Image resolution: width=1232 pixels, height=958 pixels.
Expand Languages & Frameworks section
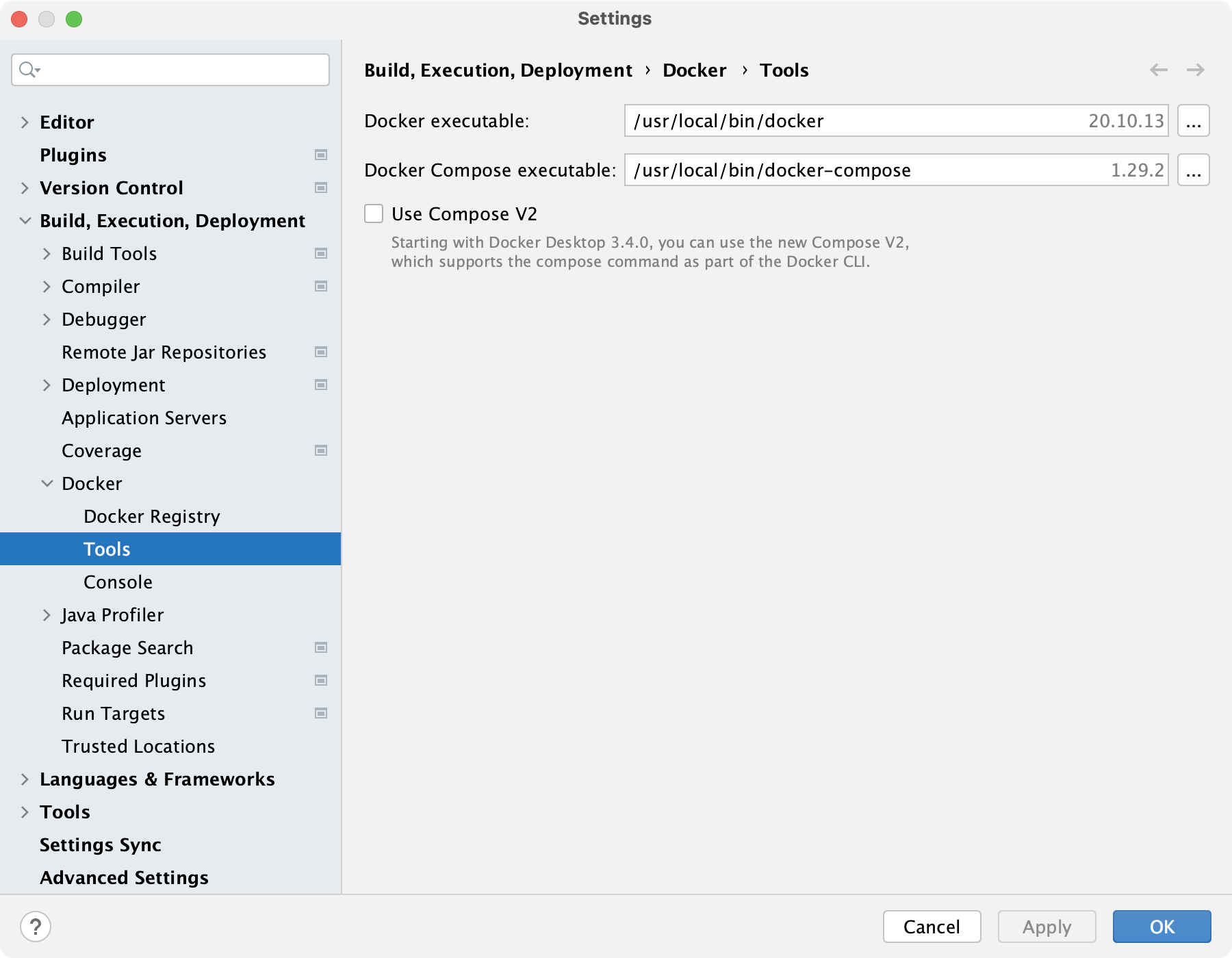pos(25,779)
